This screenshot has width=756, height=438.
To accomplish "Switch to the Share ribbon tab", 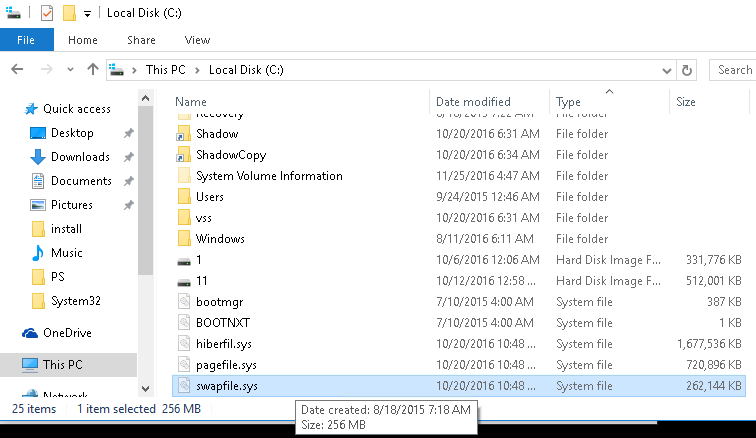I will [141, 40].
